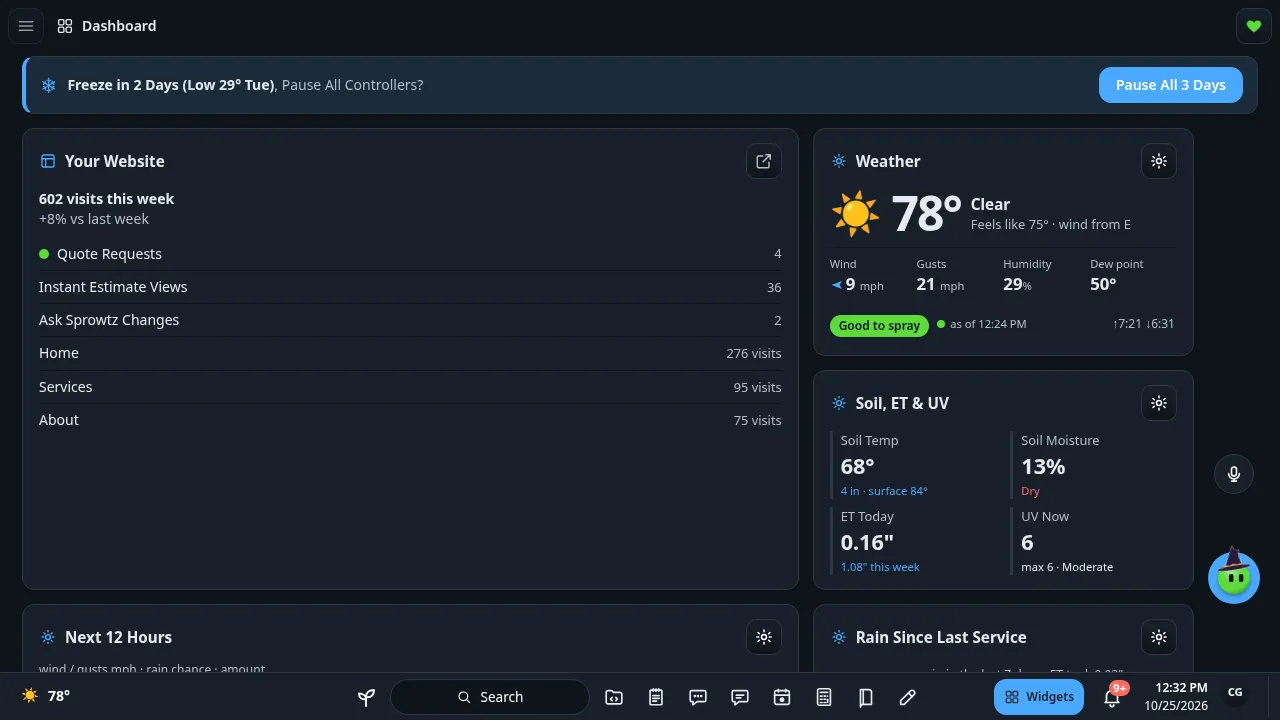Screen dimensions: 1280x720
Task: Open Next 12 Hours settings gear
Action: (x=764, y=637)
